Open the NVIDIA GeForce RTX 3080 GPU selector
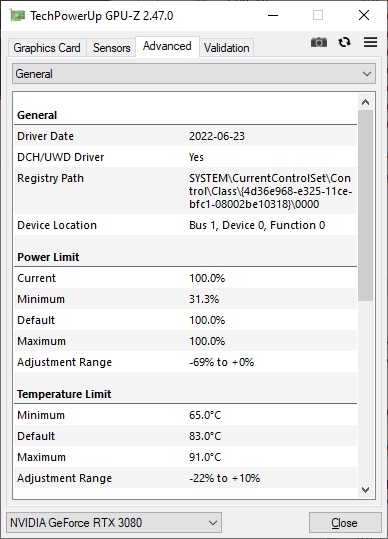This screenshot has height=539, width=388. tap(114, 523)
